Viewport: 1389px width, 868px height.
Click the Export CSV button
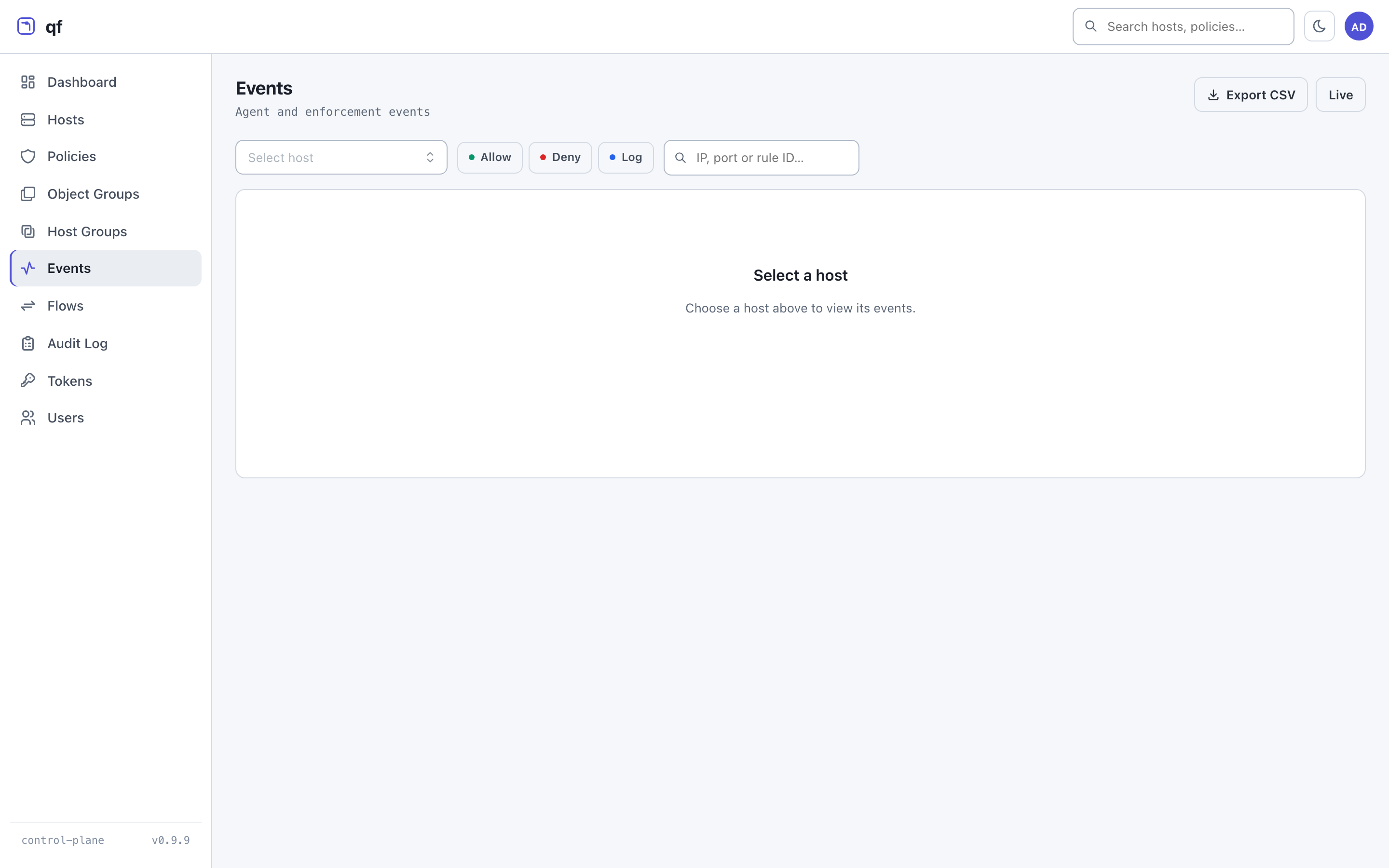(1251, 95)
